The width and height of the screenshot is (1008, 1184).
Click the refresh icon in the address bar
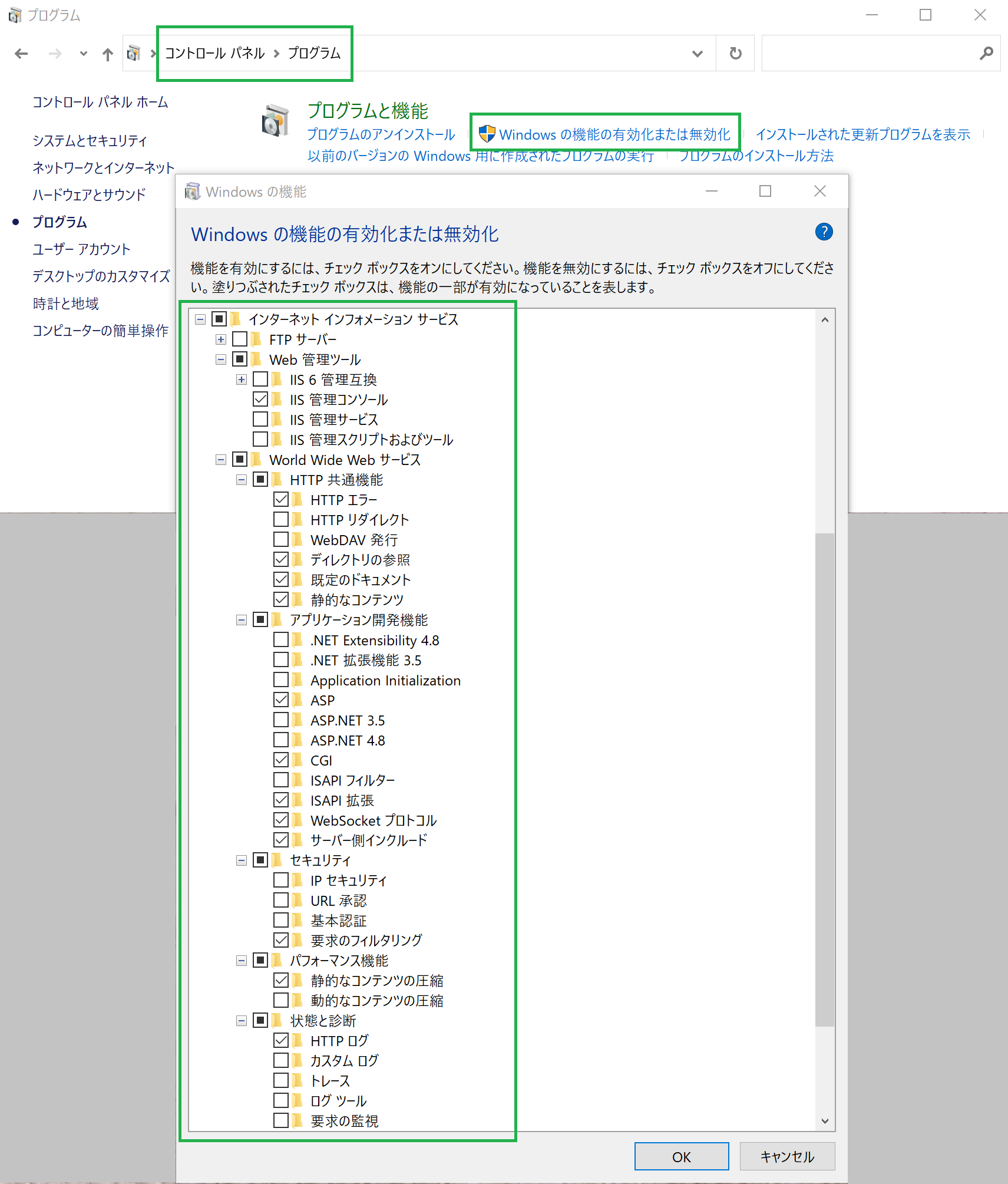pos(735,53)
